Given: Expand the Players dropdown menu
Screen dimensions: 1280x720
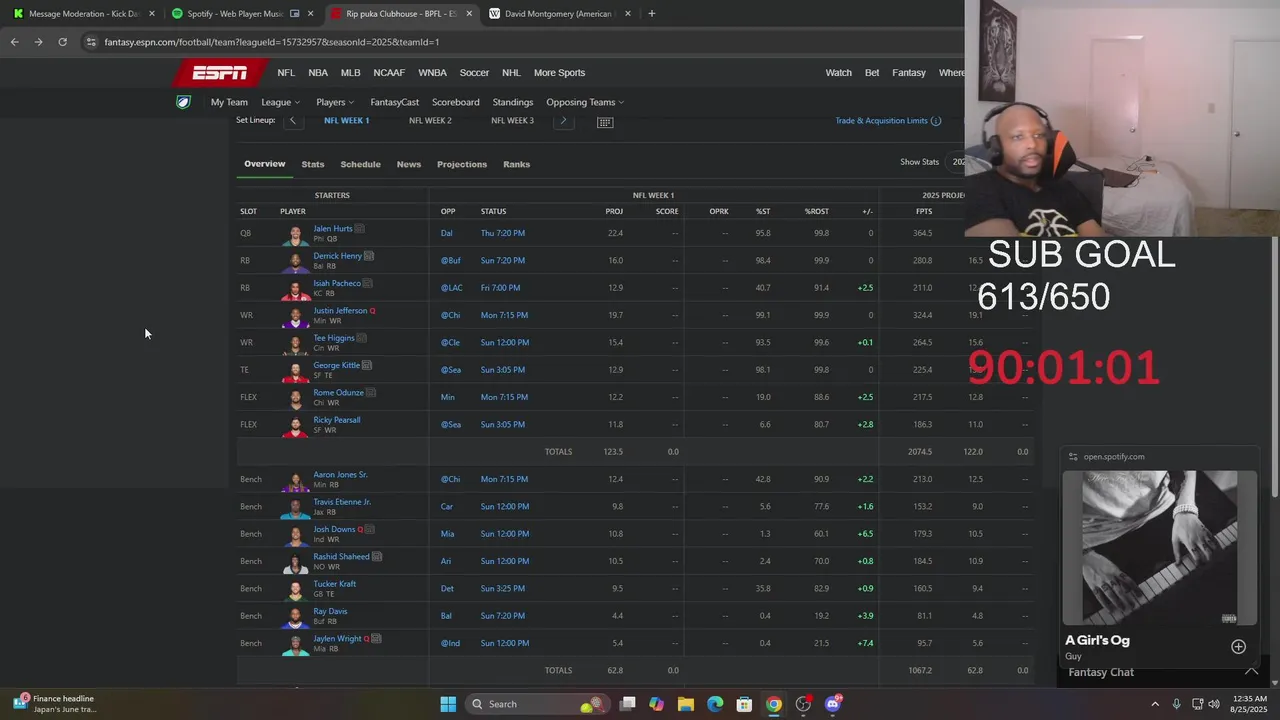Looking at the screenshot, I should pyautogui.click(x=335, y=102).
